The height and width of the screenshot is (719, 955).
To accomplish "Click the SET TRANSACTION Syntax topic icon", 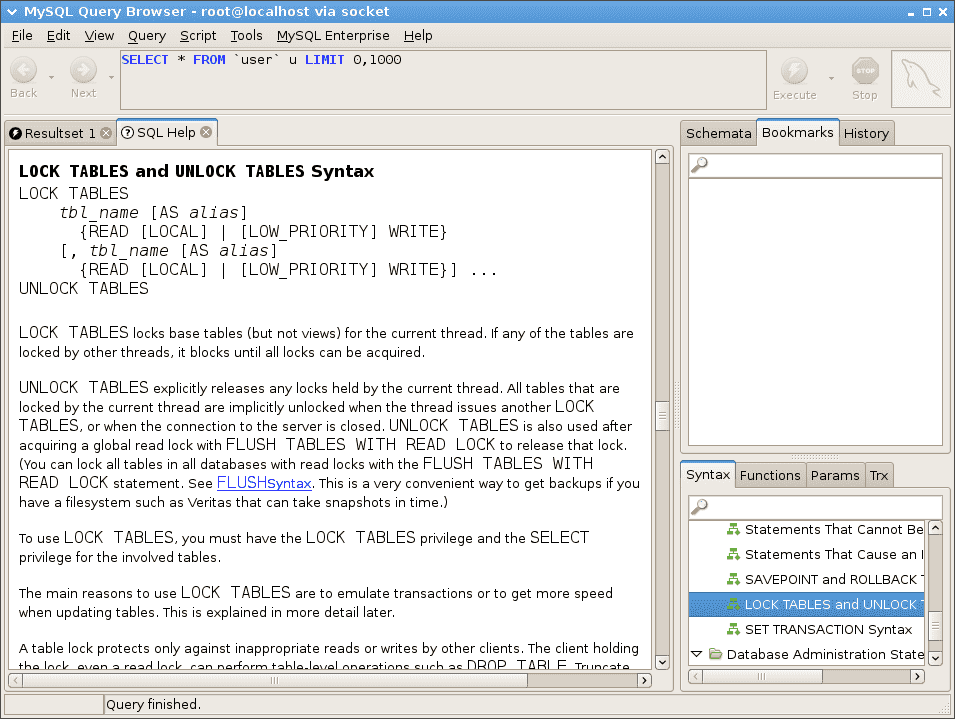I will pyautogui.click(x=733, y=629).
